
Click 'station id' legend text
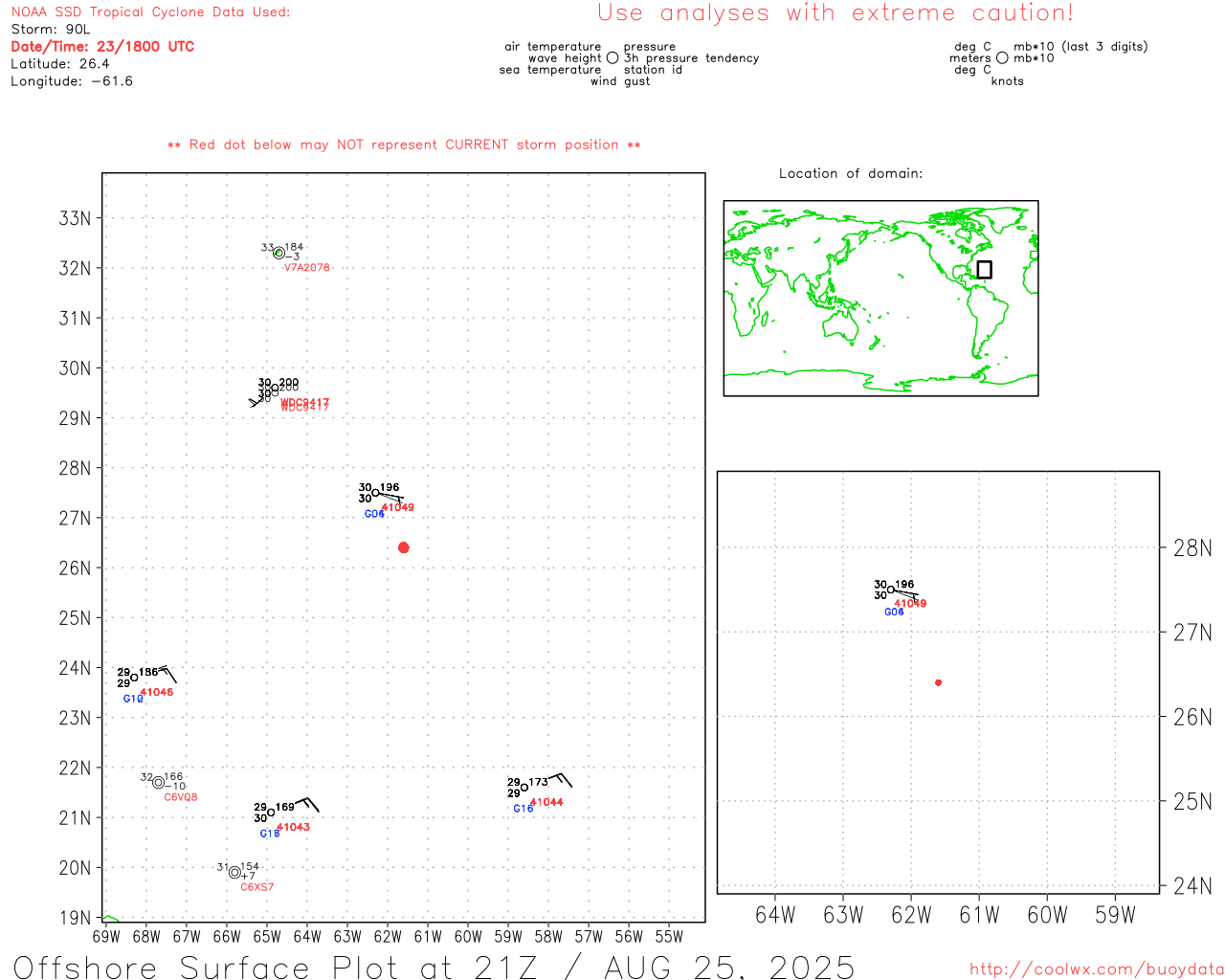coord(654,70)
